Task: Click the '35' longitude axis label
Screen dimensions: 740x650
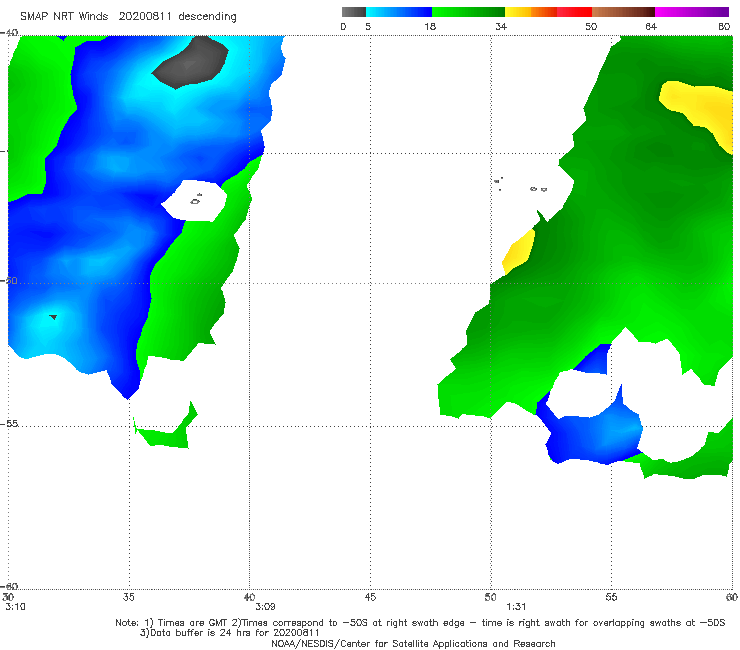Action: (128, 597)
